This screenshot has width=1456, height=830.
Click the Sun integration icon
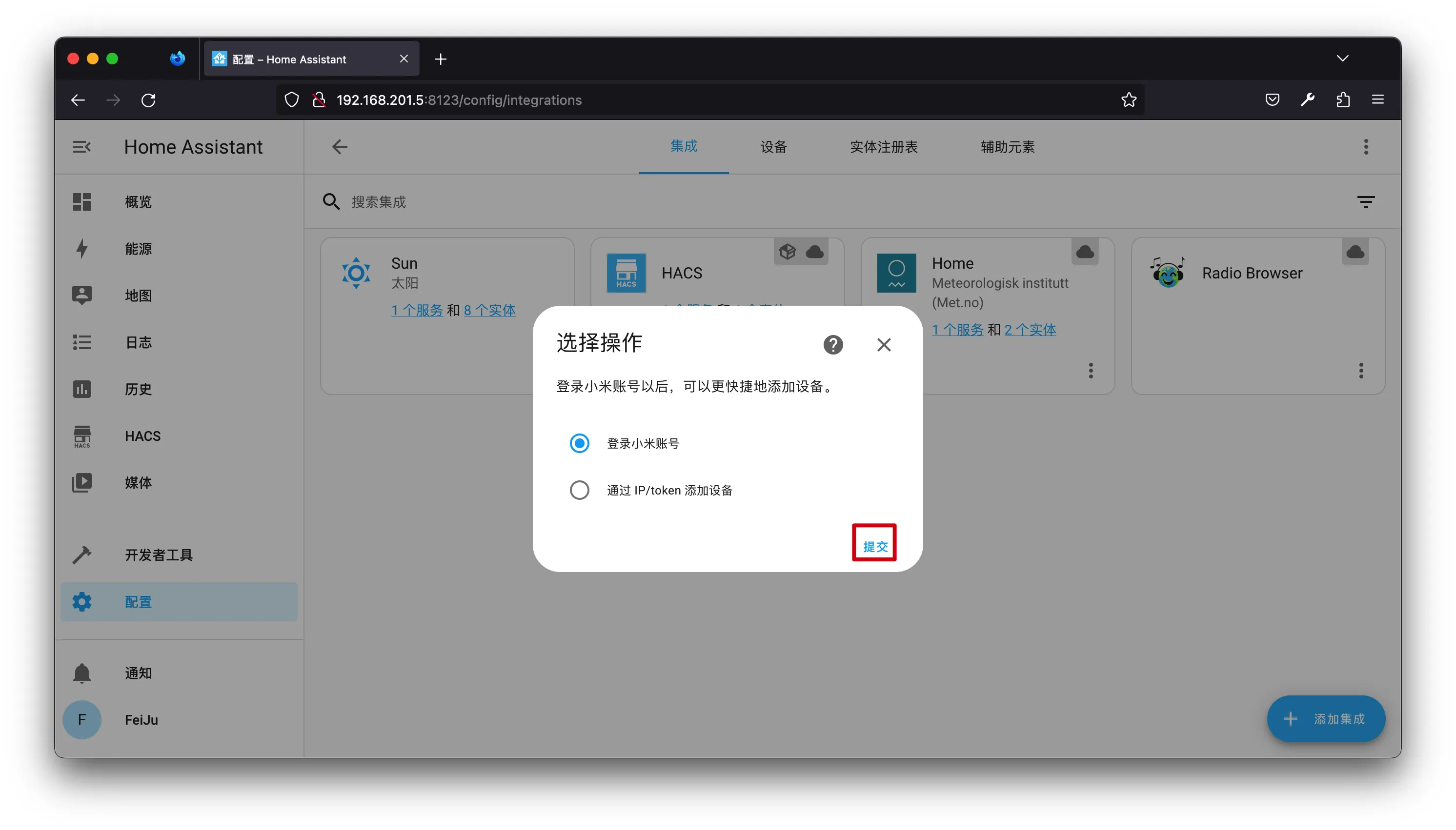pyautogui.click(x=356, y=273)
